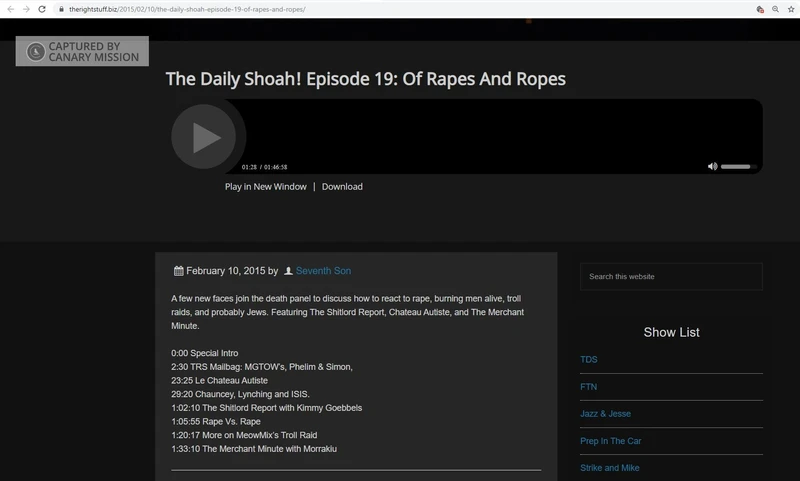This screenshot has width=800, height=481.
Task: Open Prep In The Car show link
Action: 609,441
